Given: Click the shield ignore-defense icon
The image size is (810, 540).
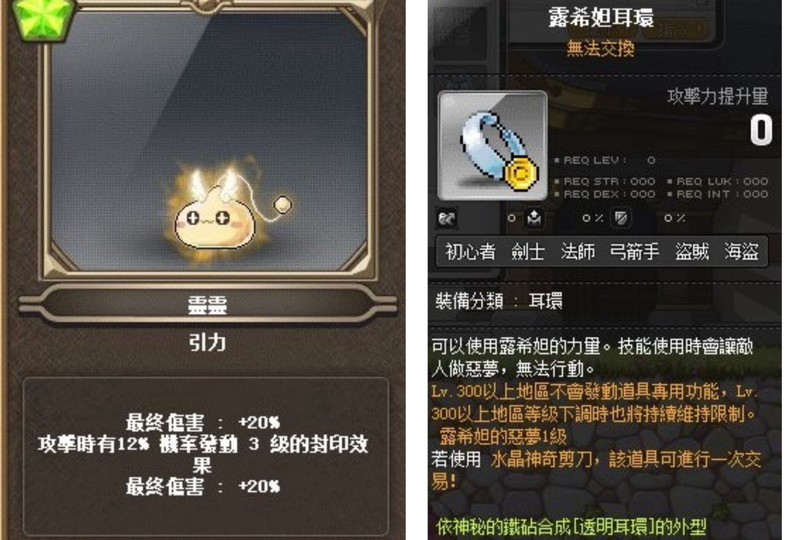Looking at the screenshot, I should 621,219.
